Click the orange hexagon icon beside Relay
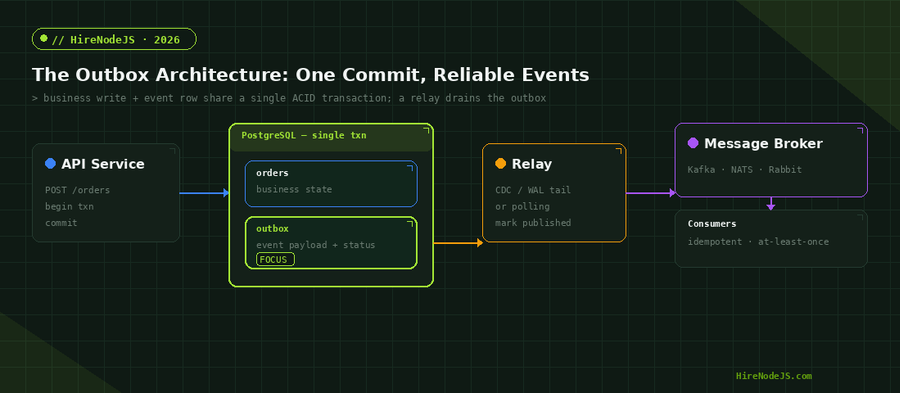 tap(501, 164)
